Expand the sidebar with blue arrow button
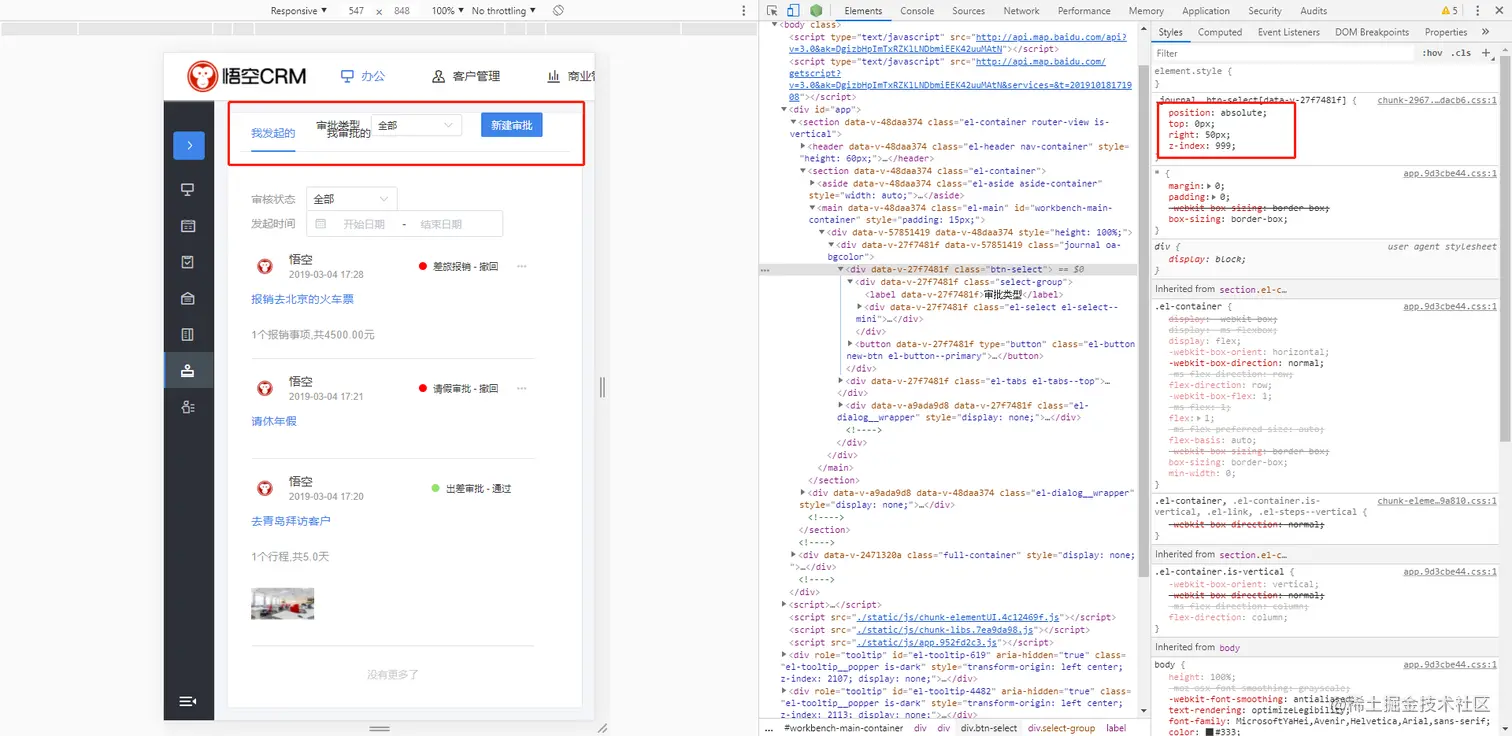 [x=189, y=145]
